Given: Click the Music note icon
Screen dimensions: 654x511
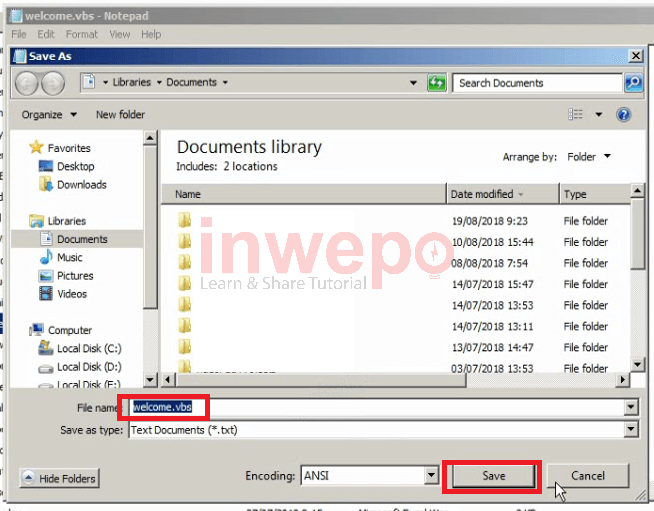Looking at the screenshot, I should [x=46, y=257].
